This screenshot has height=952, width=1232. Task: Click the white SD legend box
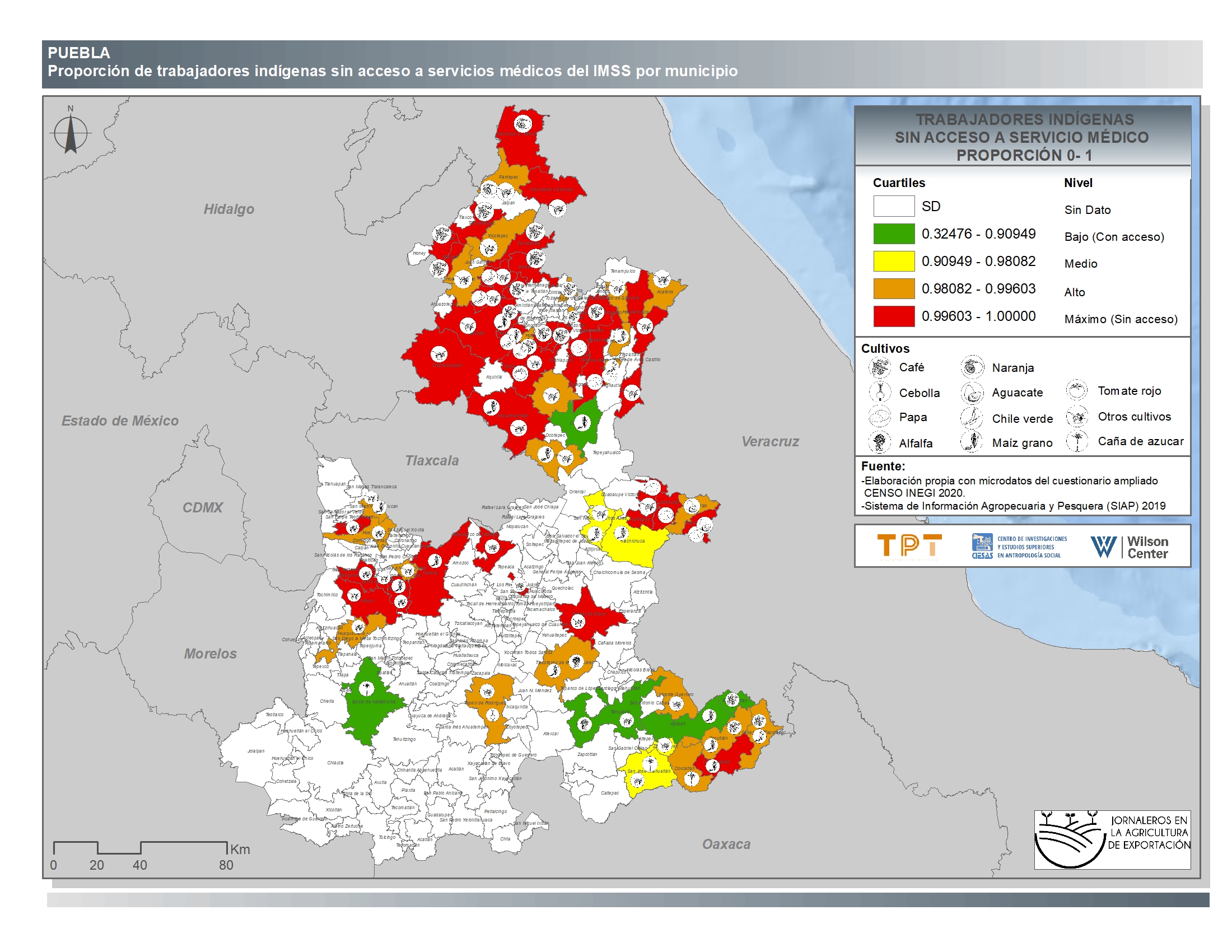[894, 207]
